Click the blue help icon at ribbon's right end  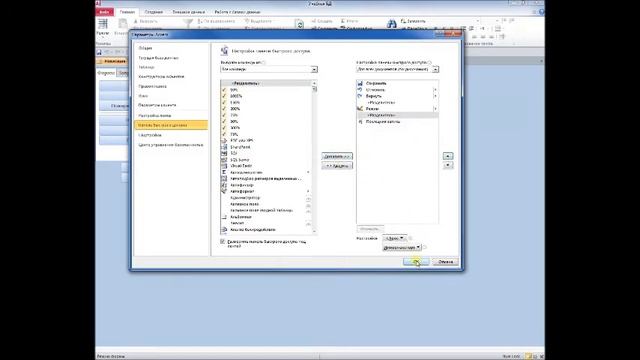coord(542,12)
